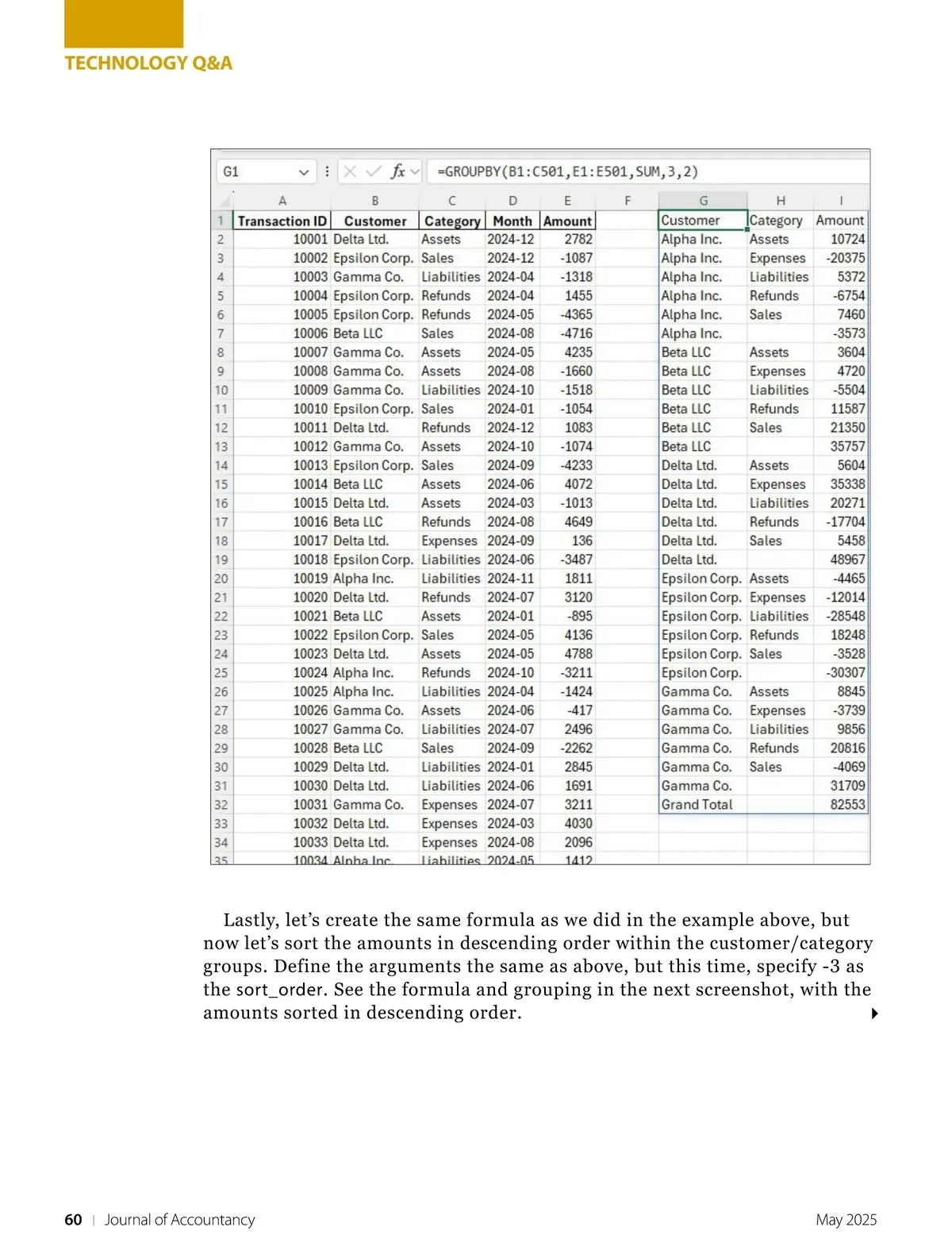Viewport: 952px width, 1250px height.
Task: Select column A header
Action: tap(282, 201)
